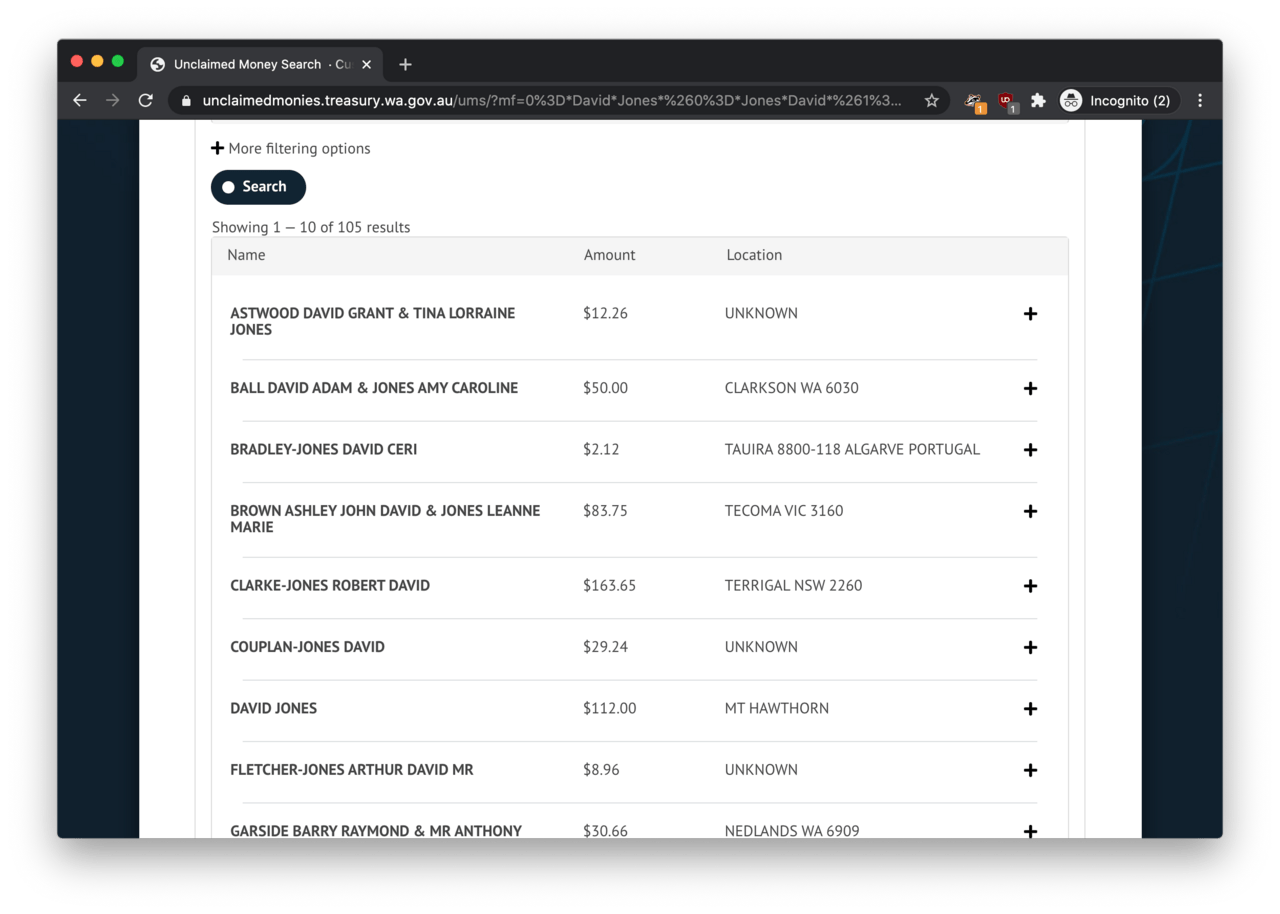Click the location MT HAWTHORN

pos(777,708)
